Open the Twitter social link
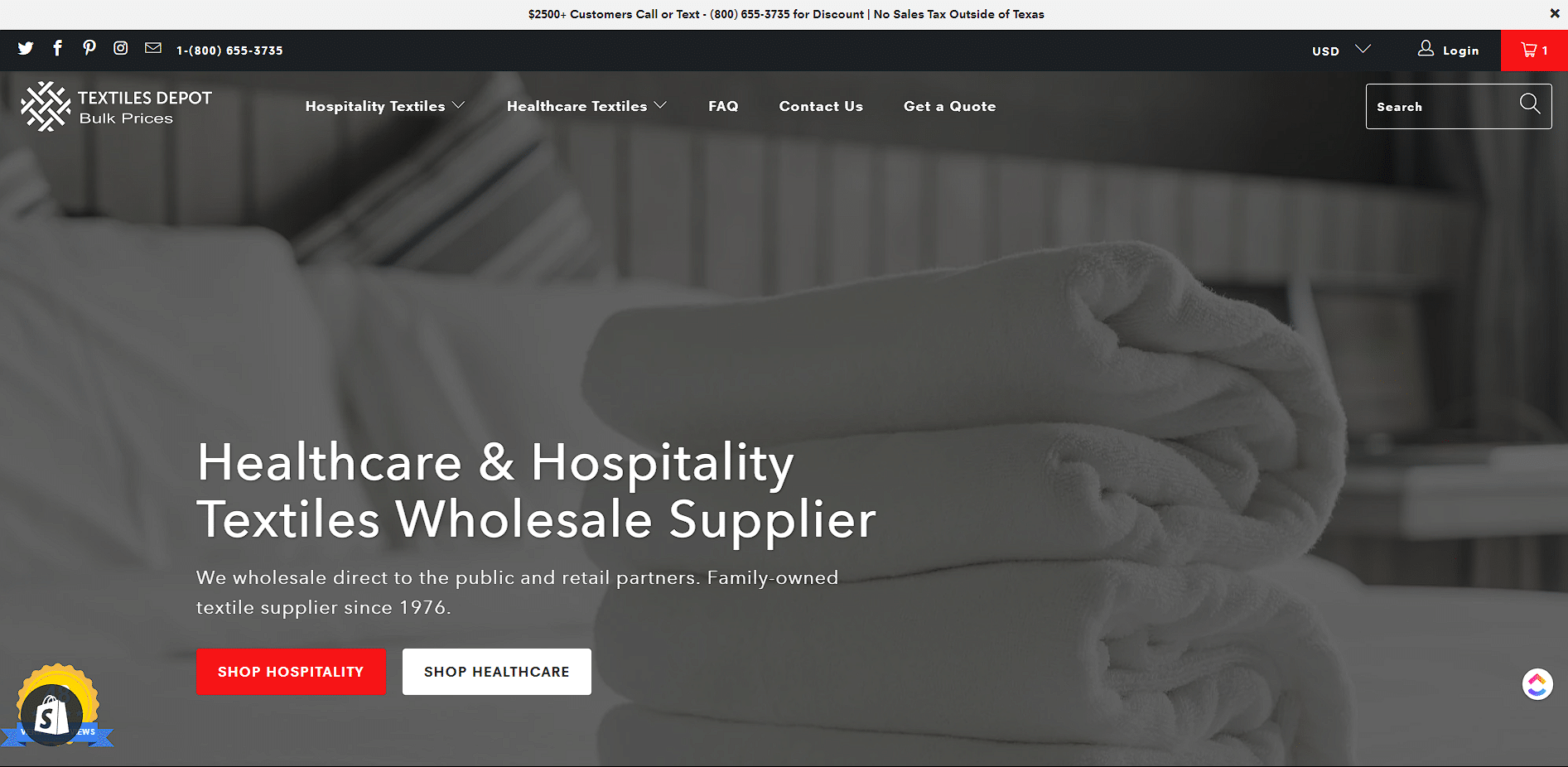 pyautogui.click(x=26, y=48)
